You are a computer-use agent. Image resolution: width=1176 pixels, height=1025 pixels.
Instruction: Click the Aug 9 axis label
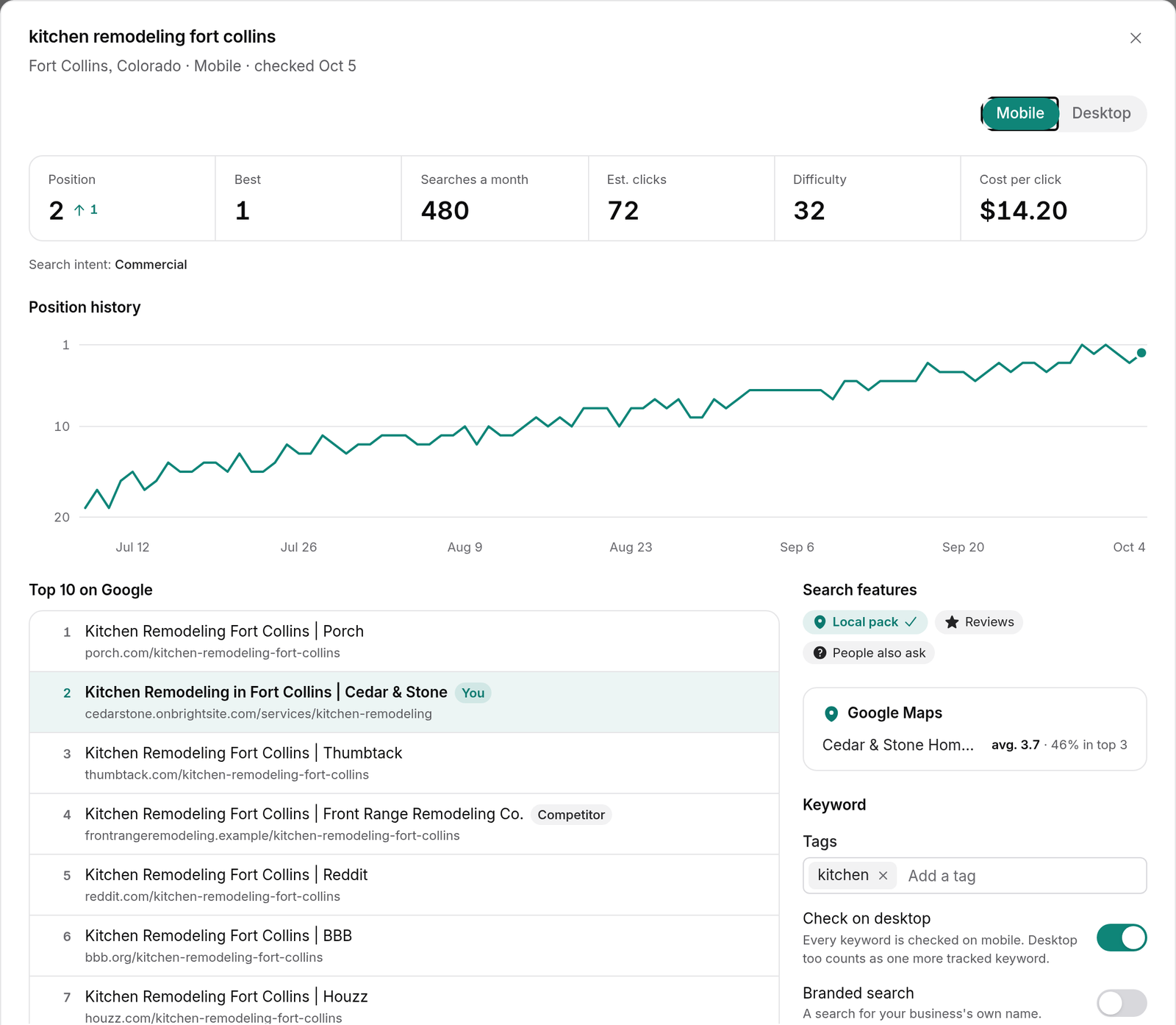coord(465,547)
